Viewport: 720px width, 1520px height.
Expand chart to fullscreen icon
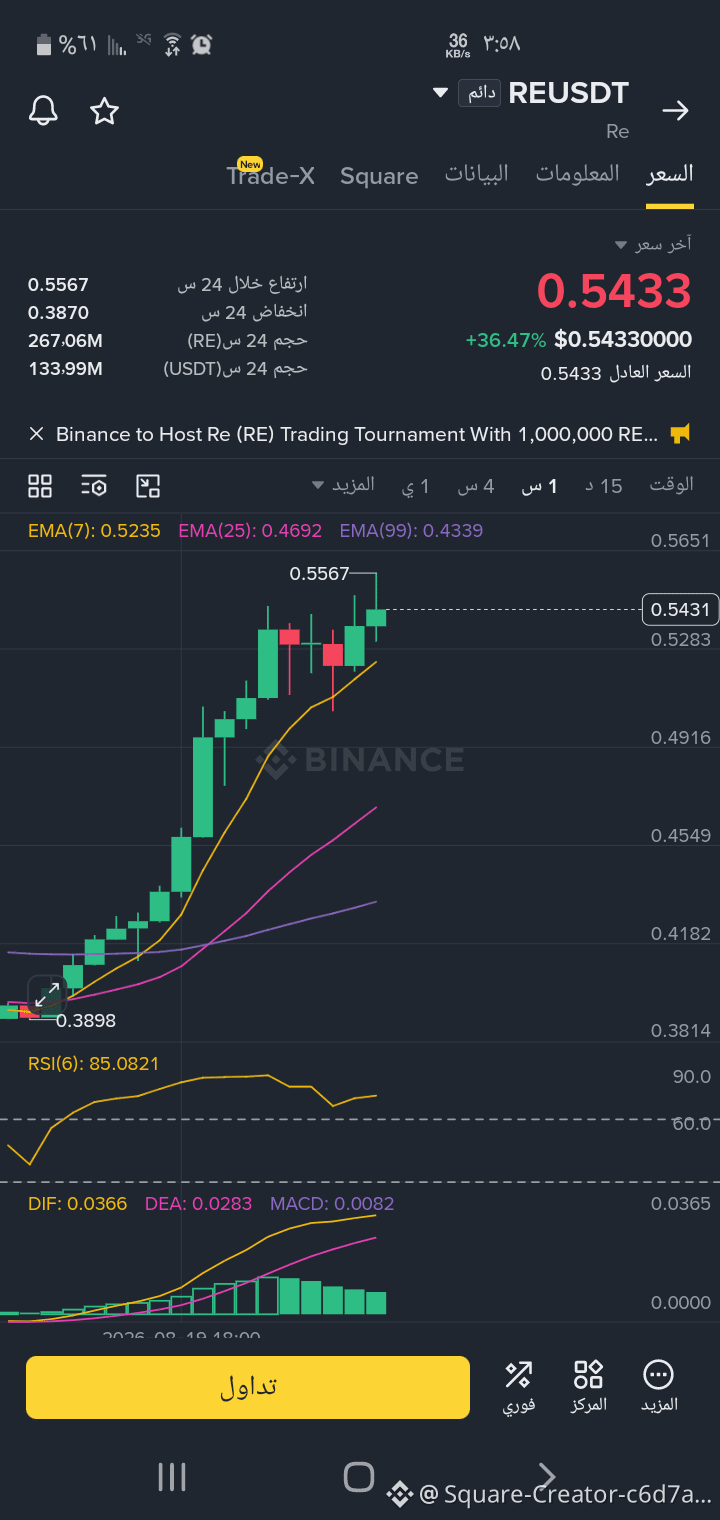pyautogui.click(x=46, y=994)
